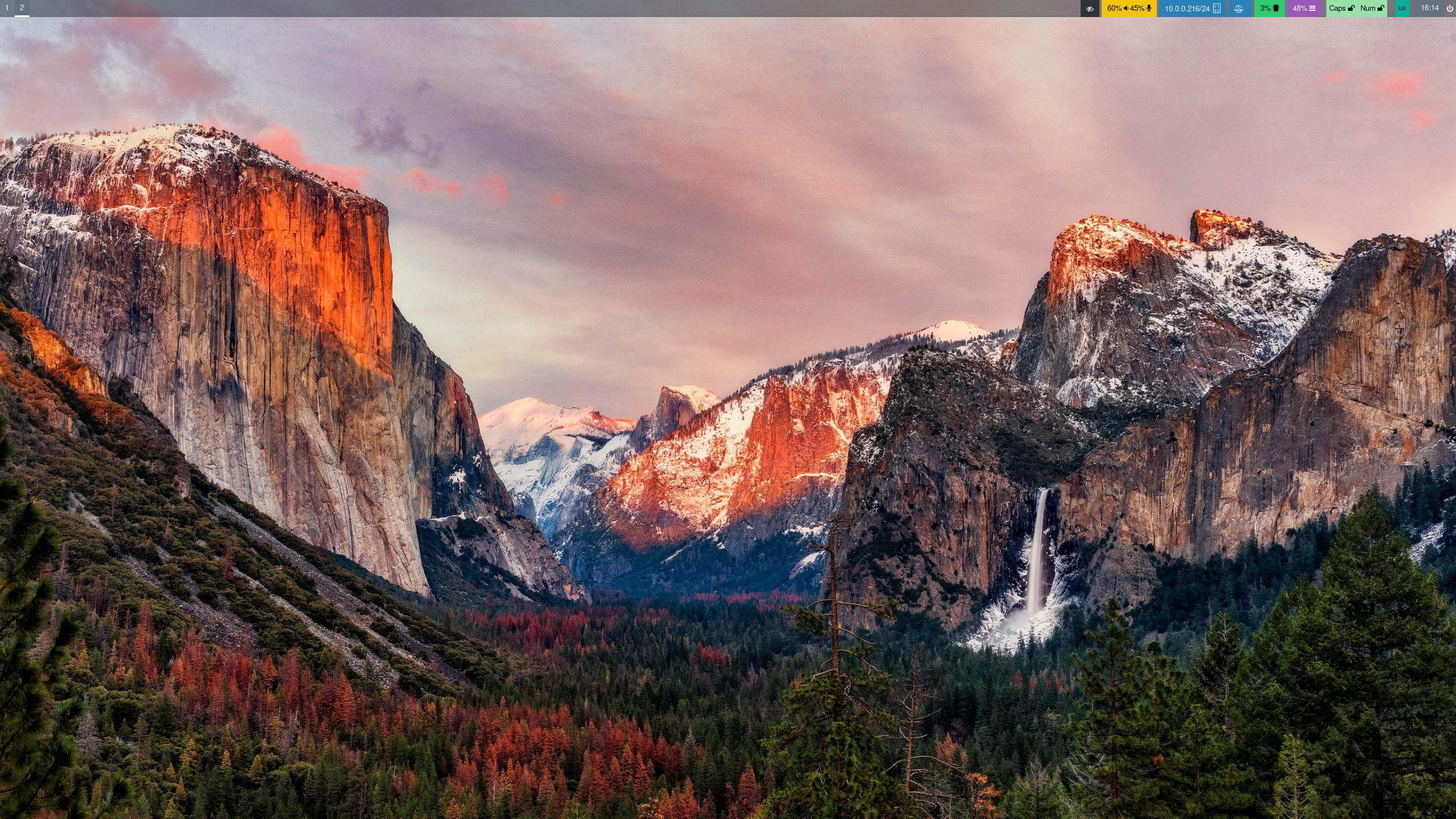Click the 3% CPU usage text
1456x819 pixels.
pyautogui.click(x=1265, y=9)
